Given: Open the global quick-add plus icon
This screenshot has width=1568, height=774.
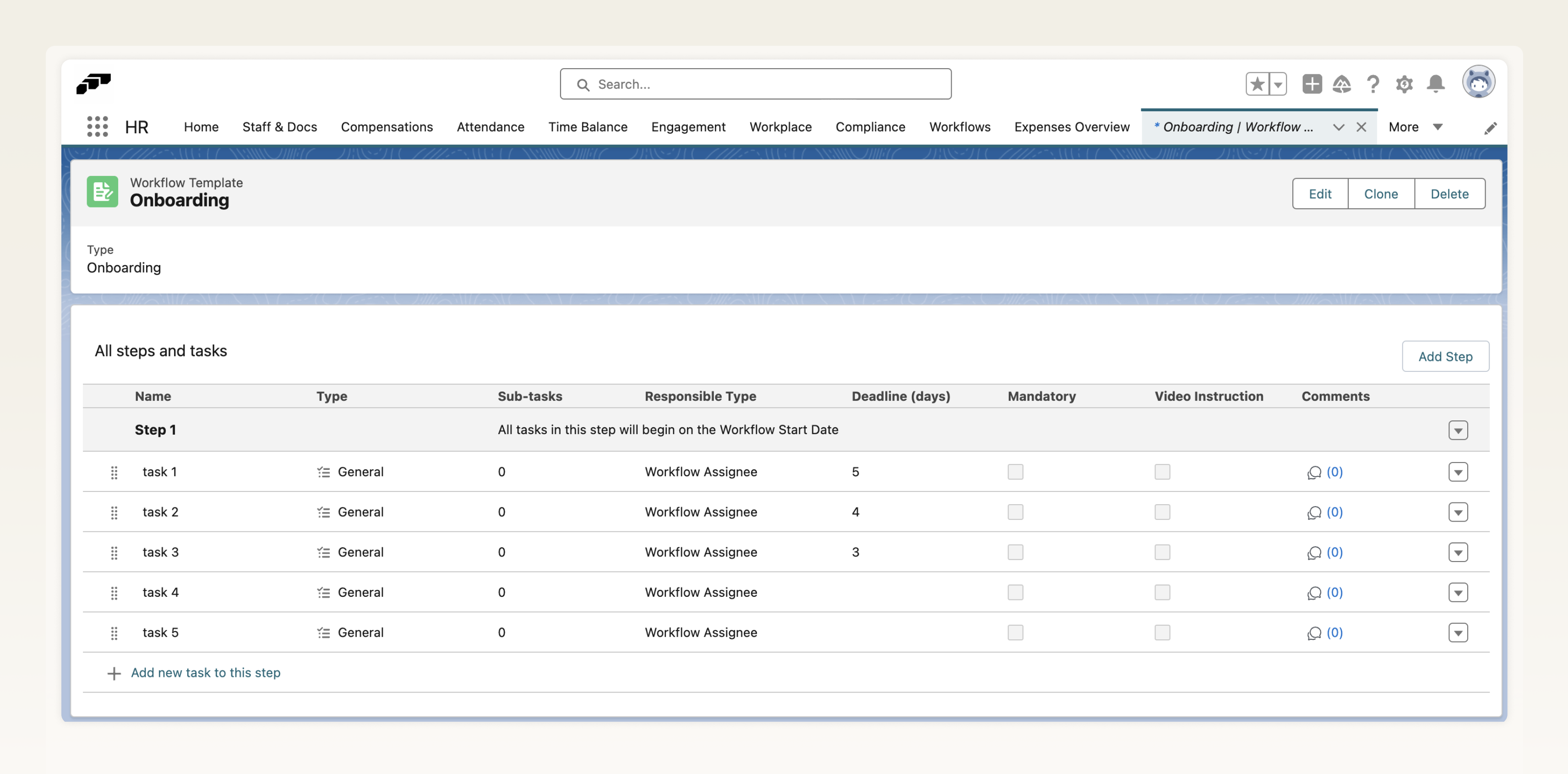Looking at the screenshot, I should pyautogui.click(x=1312, y=83).
